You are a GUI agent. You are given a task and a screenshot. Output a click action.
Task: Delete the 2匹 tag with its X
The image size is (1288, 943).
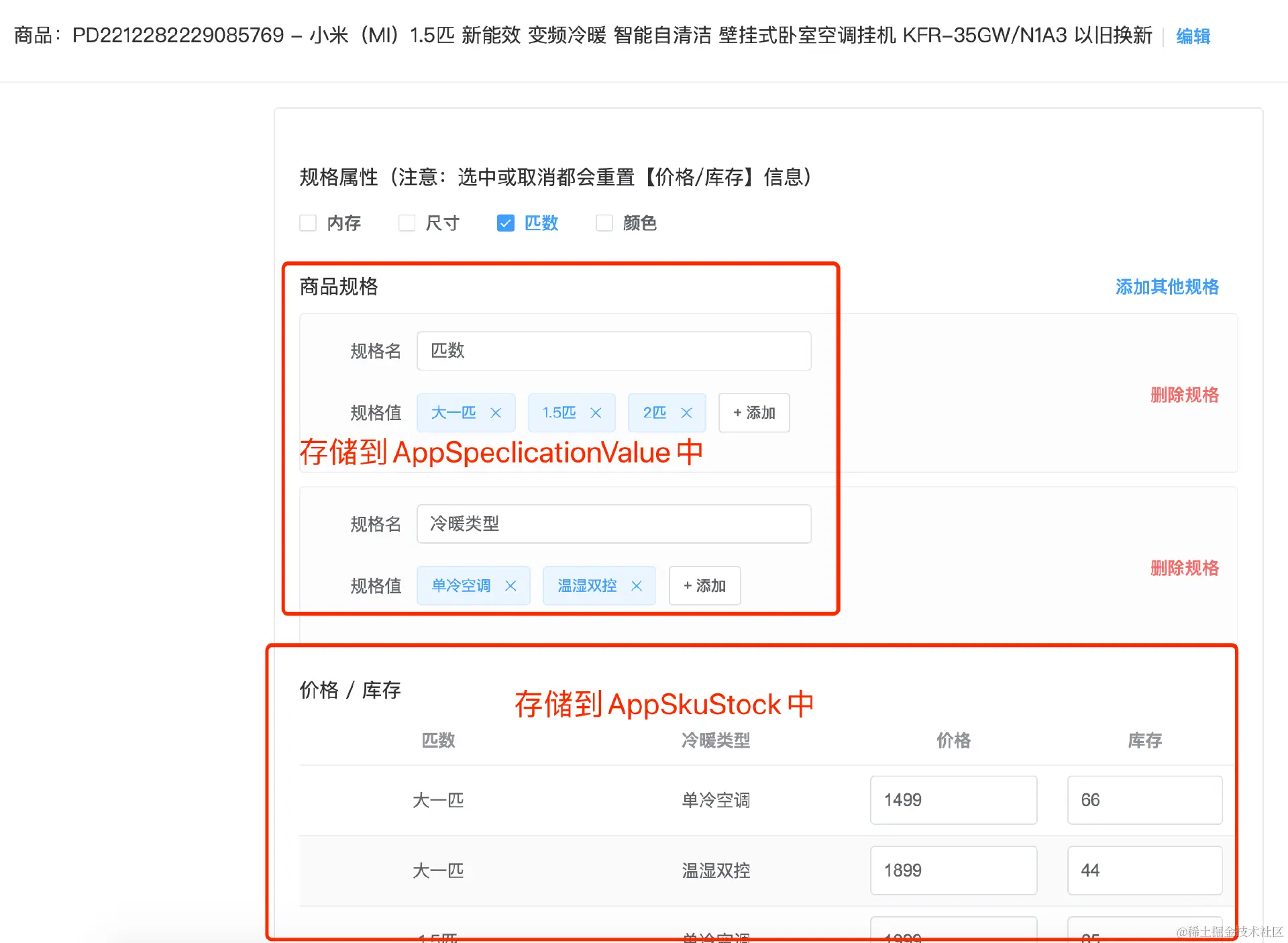pyautogui.click(x=686, y=413)
